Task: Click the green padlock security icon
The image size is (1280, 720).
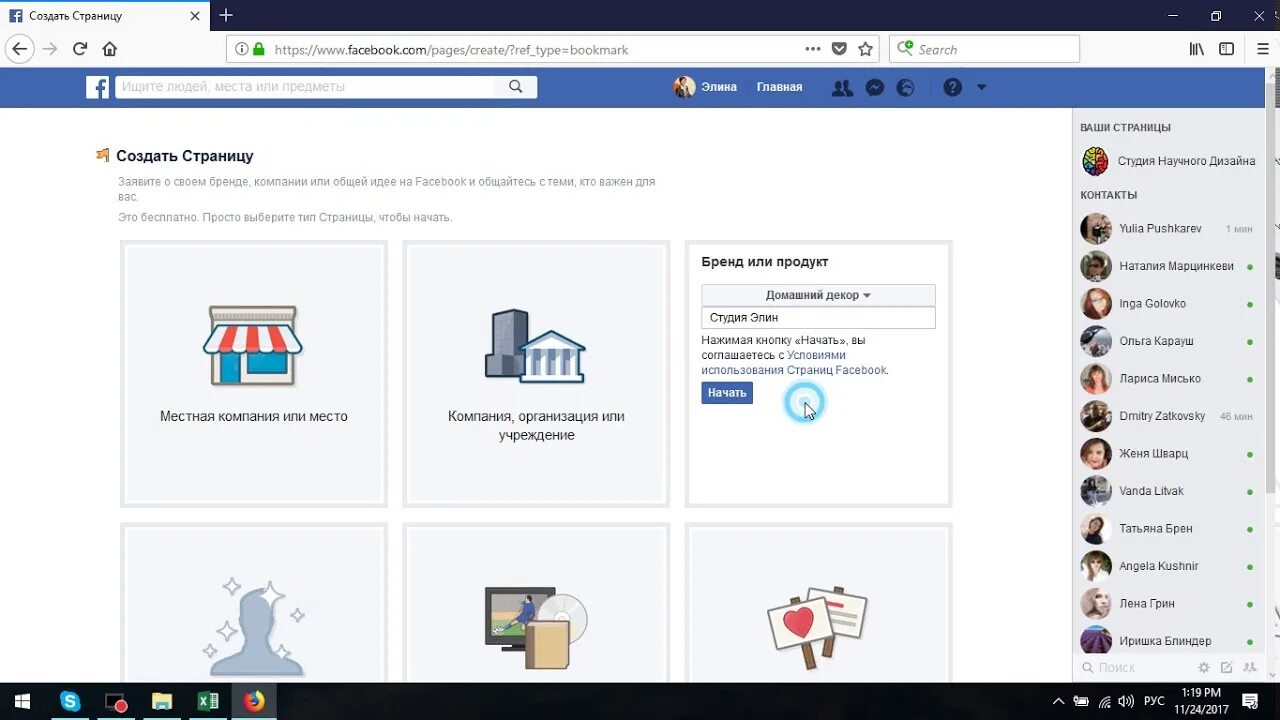Action: point(259,49)
